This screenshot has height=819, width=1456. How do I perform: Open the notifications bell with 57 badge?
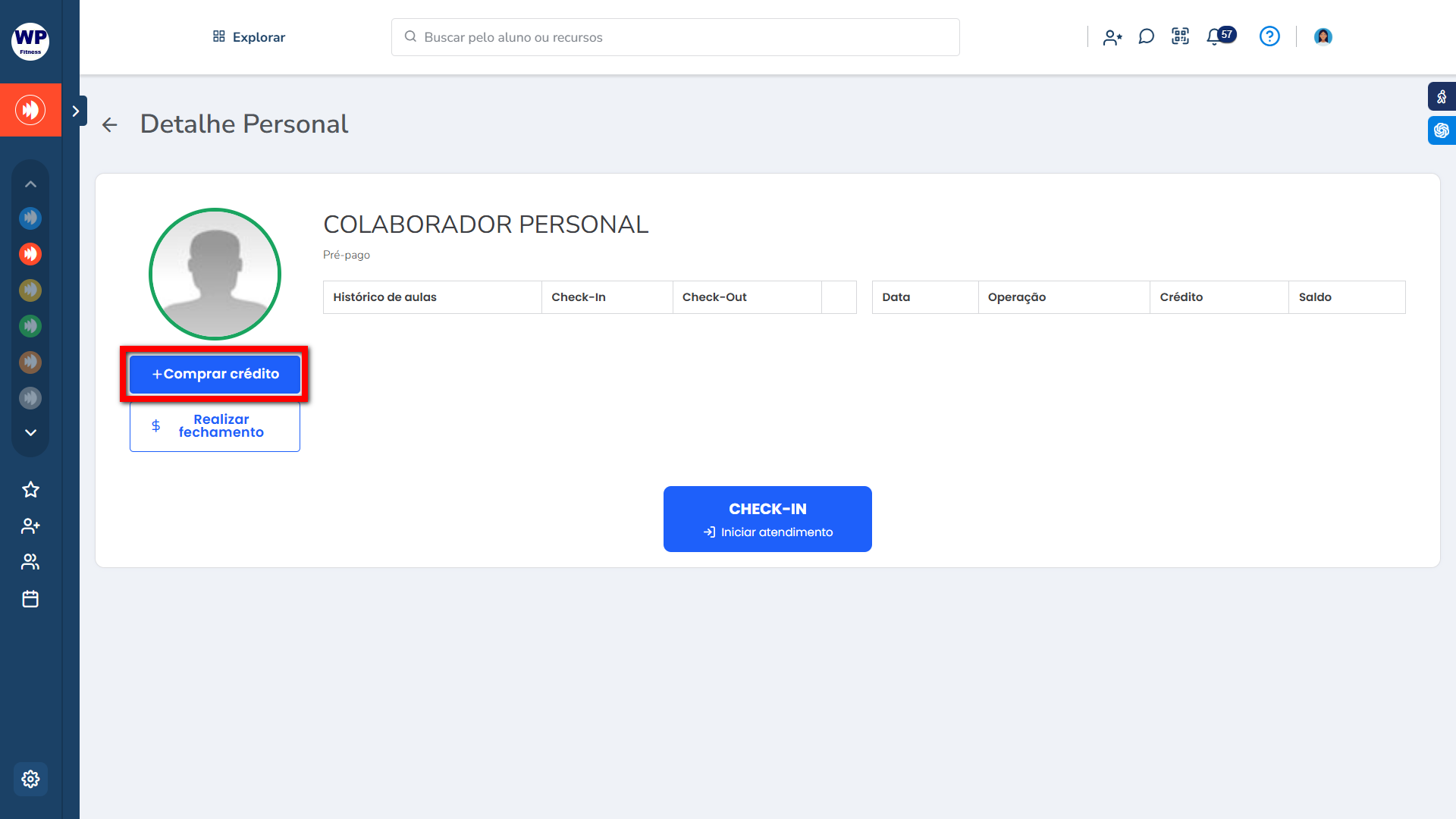click(x=1215, y=36)
